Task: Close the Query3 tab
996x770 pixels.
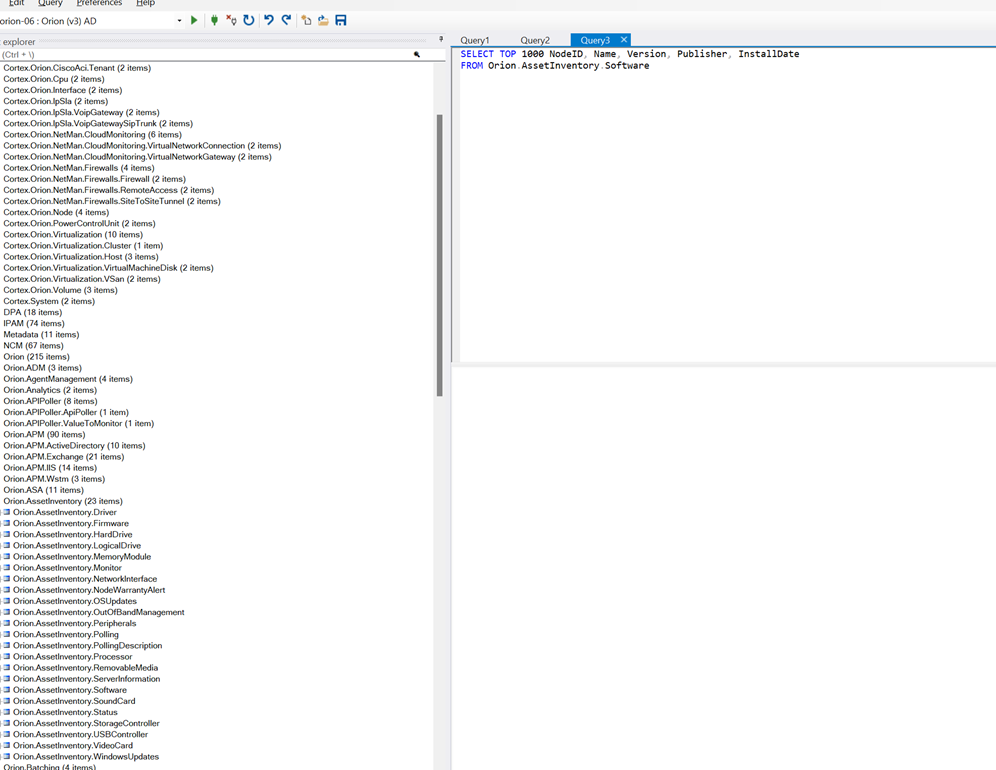Action: [x=624, y=39]
